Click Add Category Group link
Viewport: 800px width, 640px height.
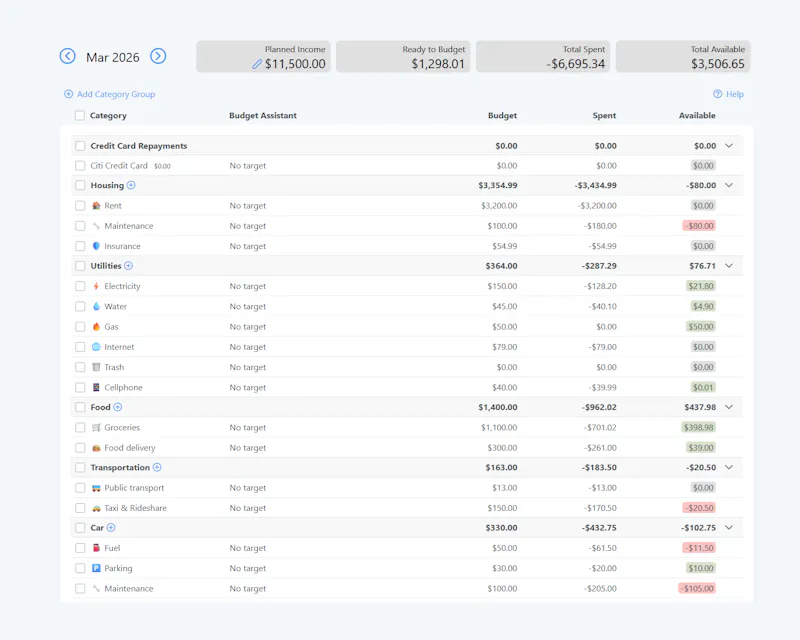tap(110, 94)
